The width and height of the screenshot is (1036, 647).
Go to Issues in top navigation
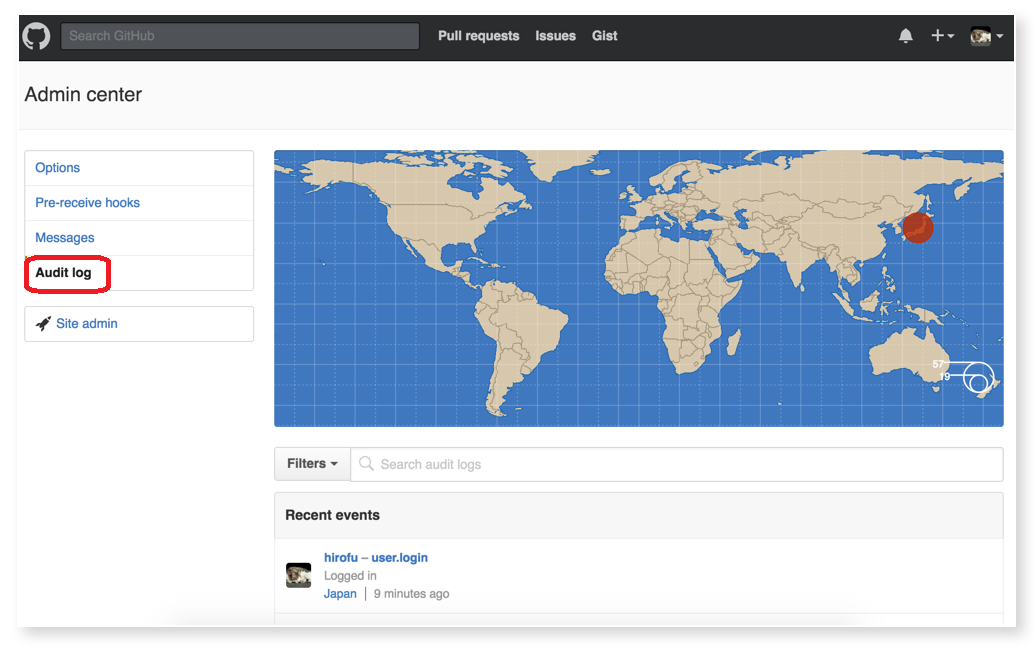pyautogui.click(x=555, y=36)
